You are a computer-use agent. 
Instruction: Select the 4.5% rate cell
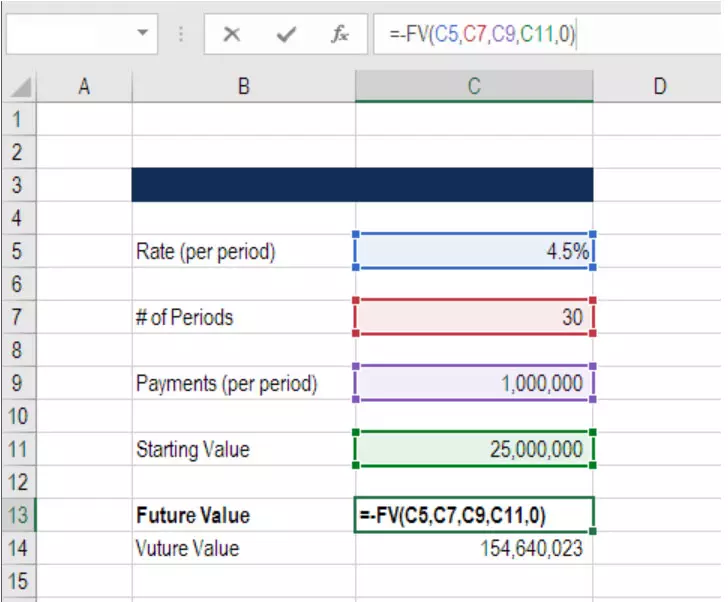(x=474, y=251)
